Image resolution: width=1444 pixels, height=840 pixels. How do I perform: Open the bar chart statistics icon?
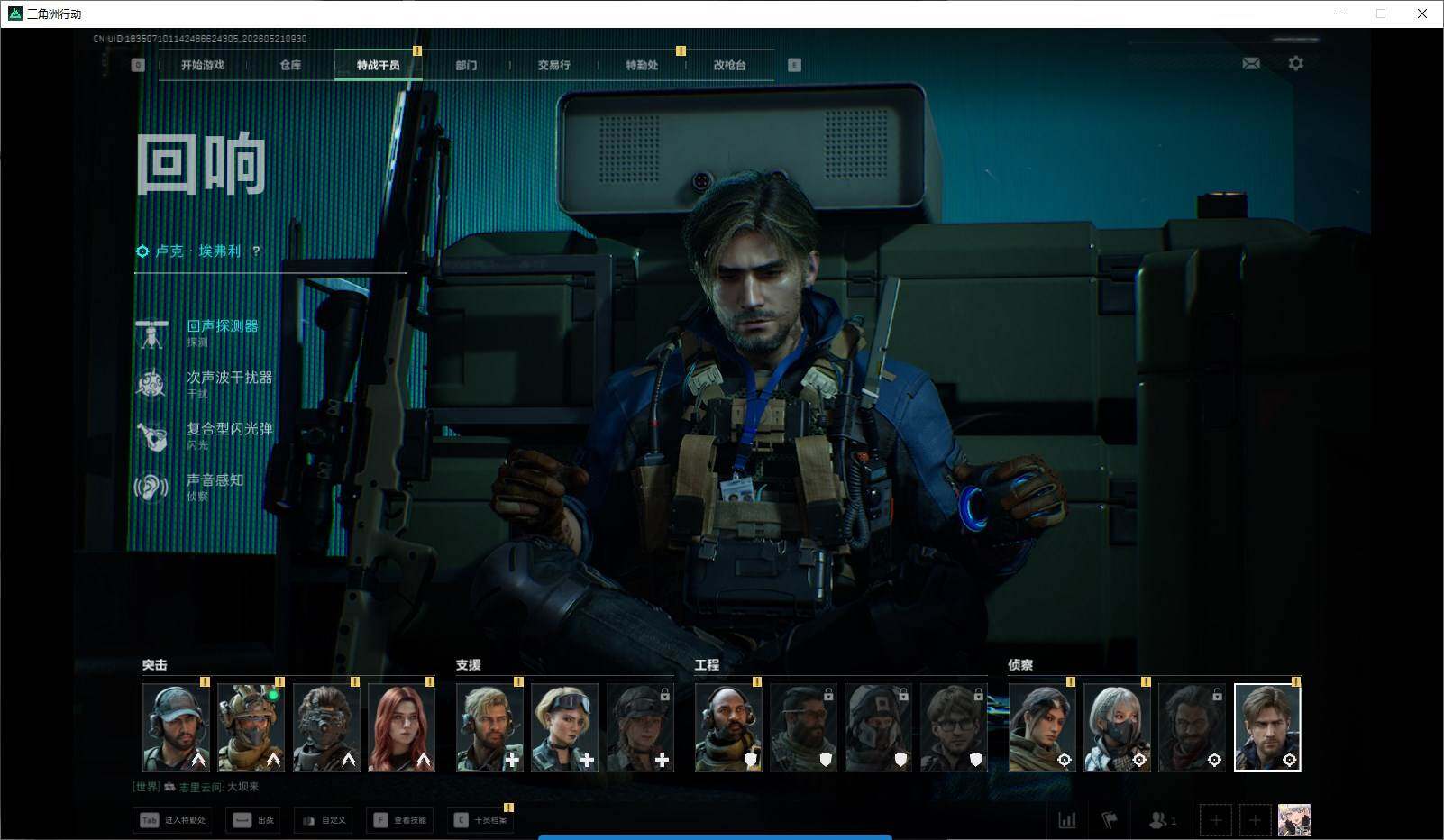[x=1067, y=820]
